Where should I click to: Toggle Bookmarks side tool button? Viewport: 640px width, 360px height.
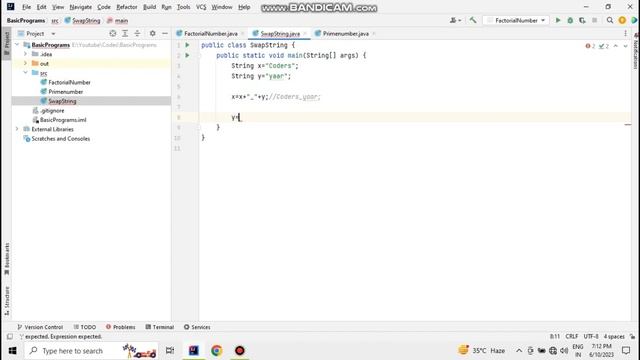7,259
